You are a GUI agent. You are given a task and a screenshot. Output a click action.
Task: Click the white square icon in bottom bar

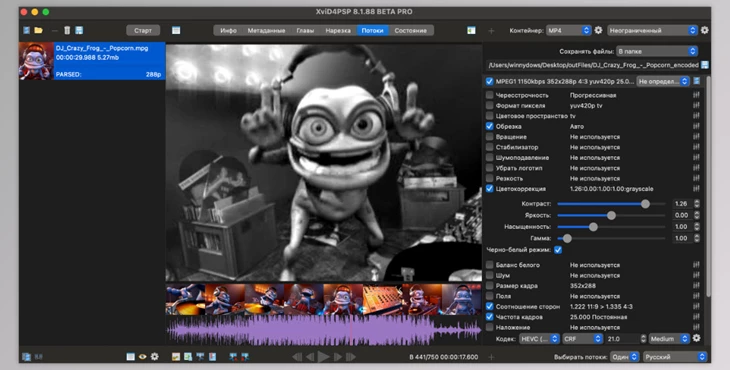[x=130, y=357]
